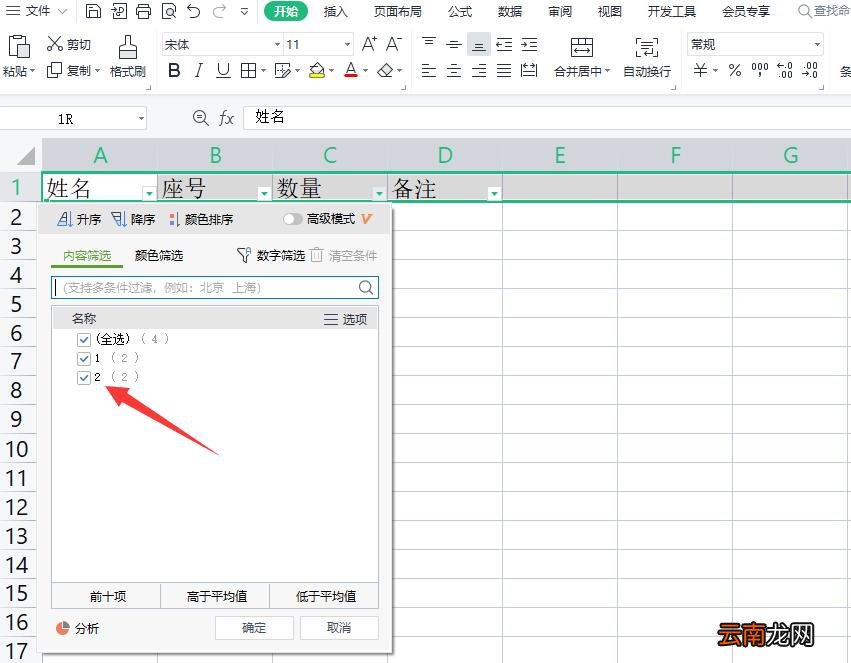Image resolution: width=851 pixels, height=663 pixels.
Task: Decrease font size with A- icon
Action: (394, 44)
